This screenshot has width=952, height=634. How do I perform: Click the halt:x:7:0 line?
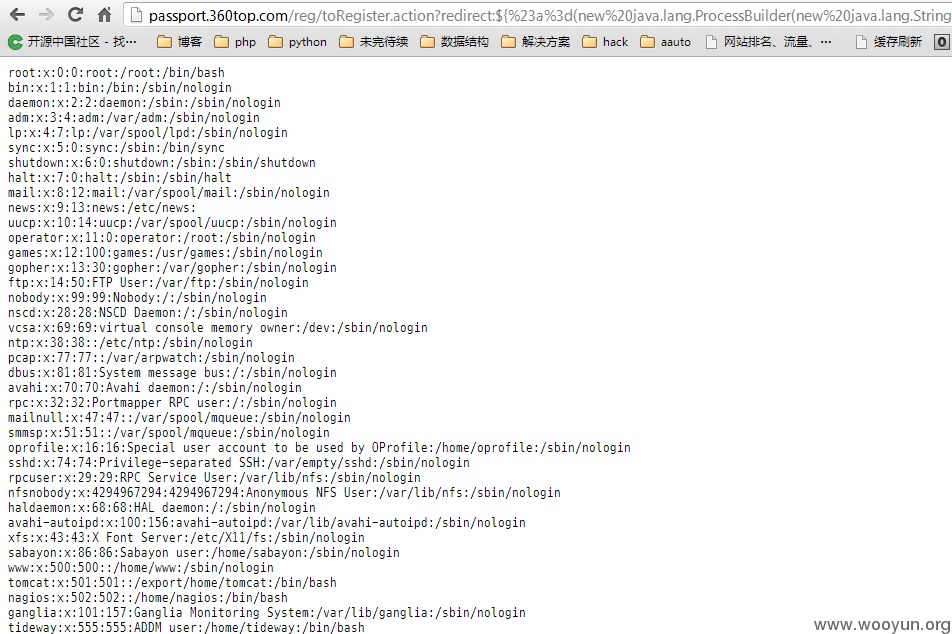coord(120,177)
